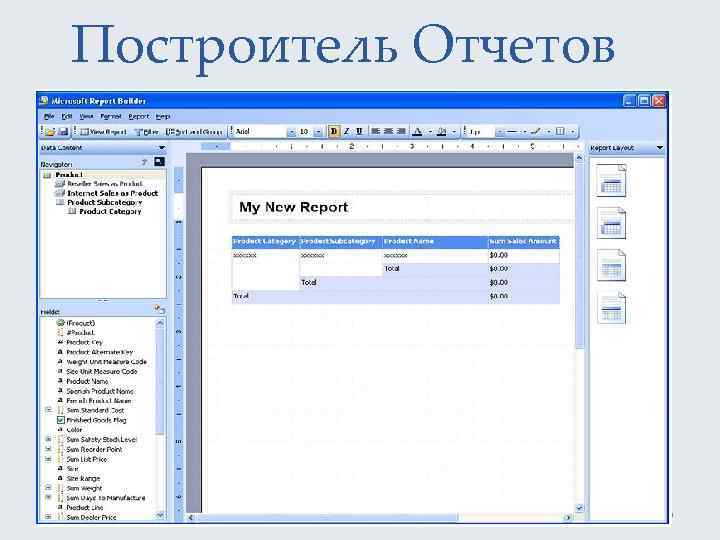This screenshot has width=720, height=540.
Task: Expand Sum Weight field
Action: [x=48, y=488]
